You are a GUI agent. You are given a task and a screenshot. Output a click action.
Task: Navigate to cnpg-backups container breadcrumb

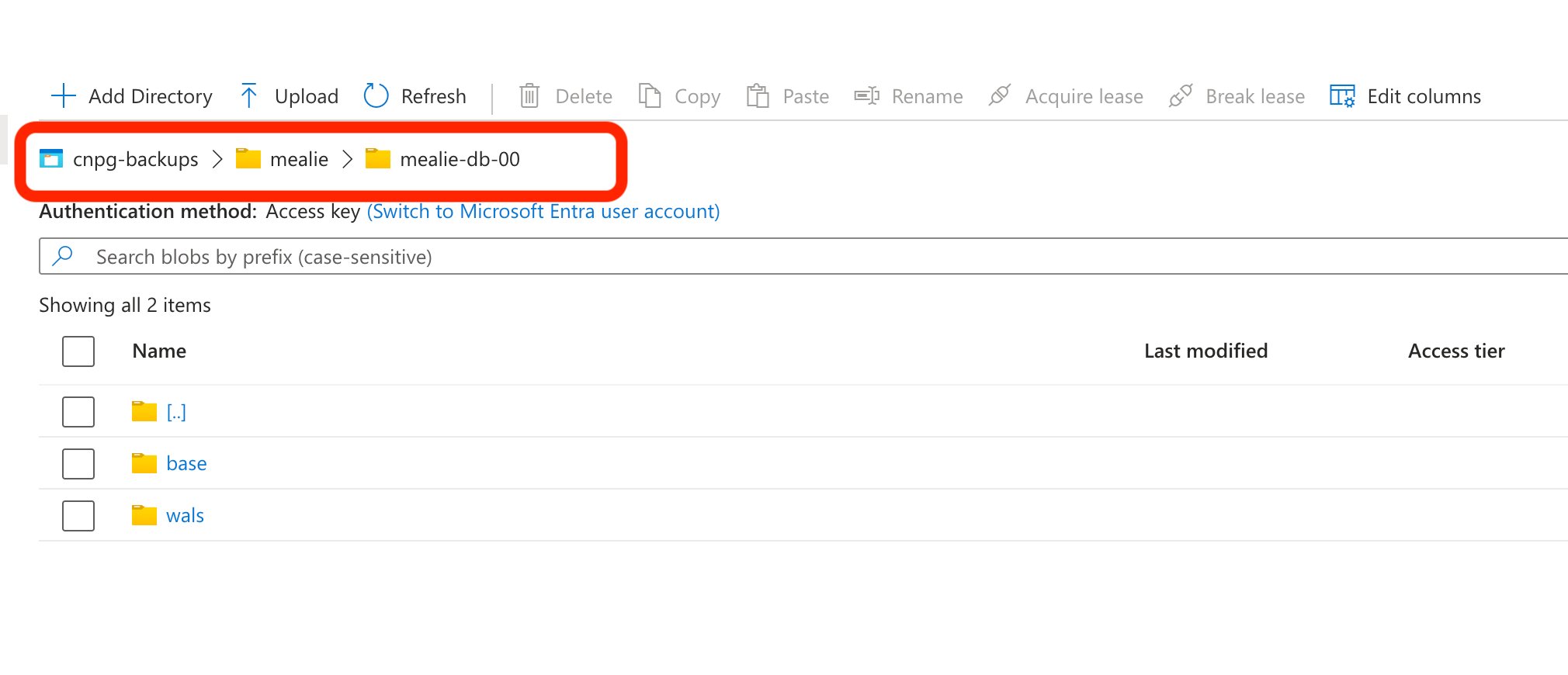[135, 159]
